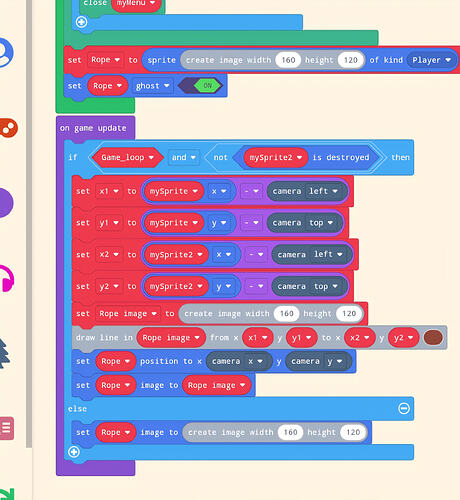Open the camera left dropdown in the set x1 row
460x500 pixels.
click(323, 191)
